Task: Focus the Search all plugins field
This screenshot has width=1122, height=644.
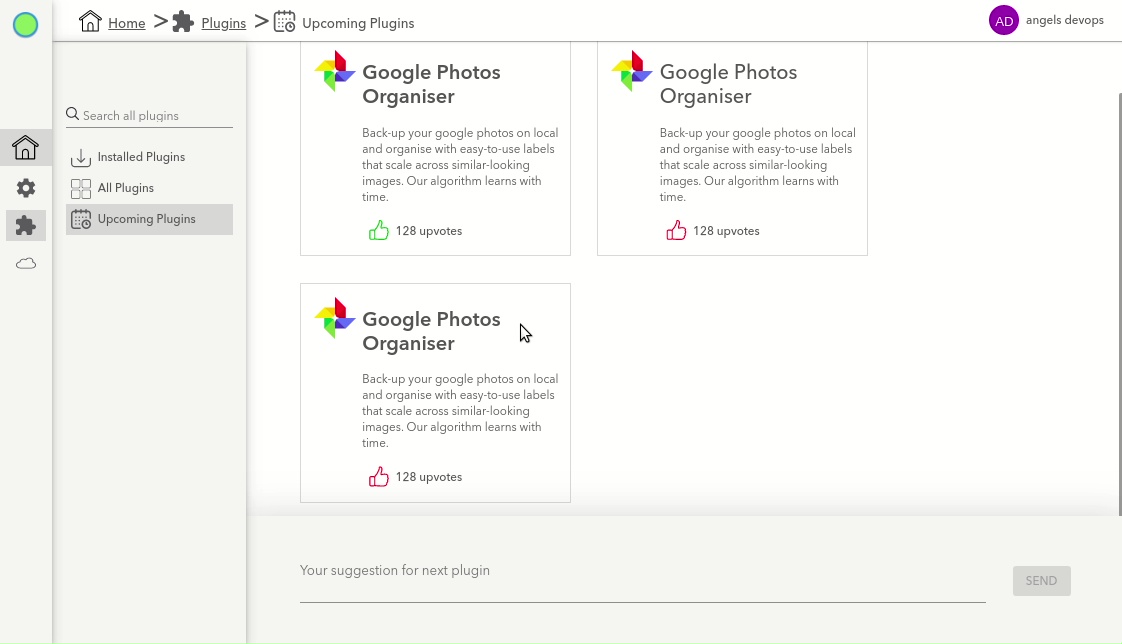Action: point(155,116)
